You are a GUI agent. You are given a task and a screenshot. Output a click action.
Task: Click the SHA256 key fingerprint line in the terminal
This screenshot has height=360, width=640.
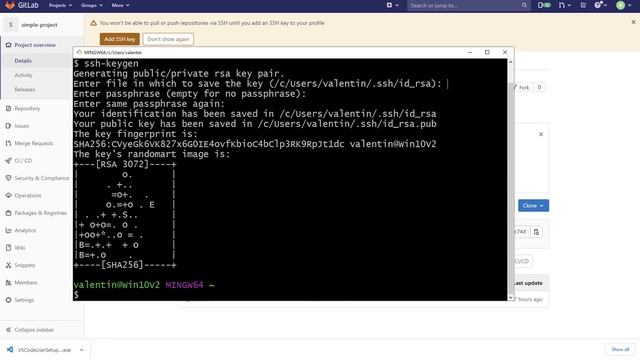[255, 144]
